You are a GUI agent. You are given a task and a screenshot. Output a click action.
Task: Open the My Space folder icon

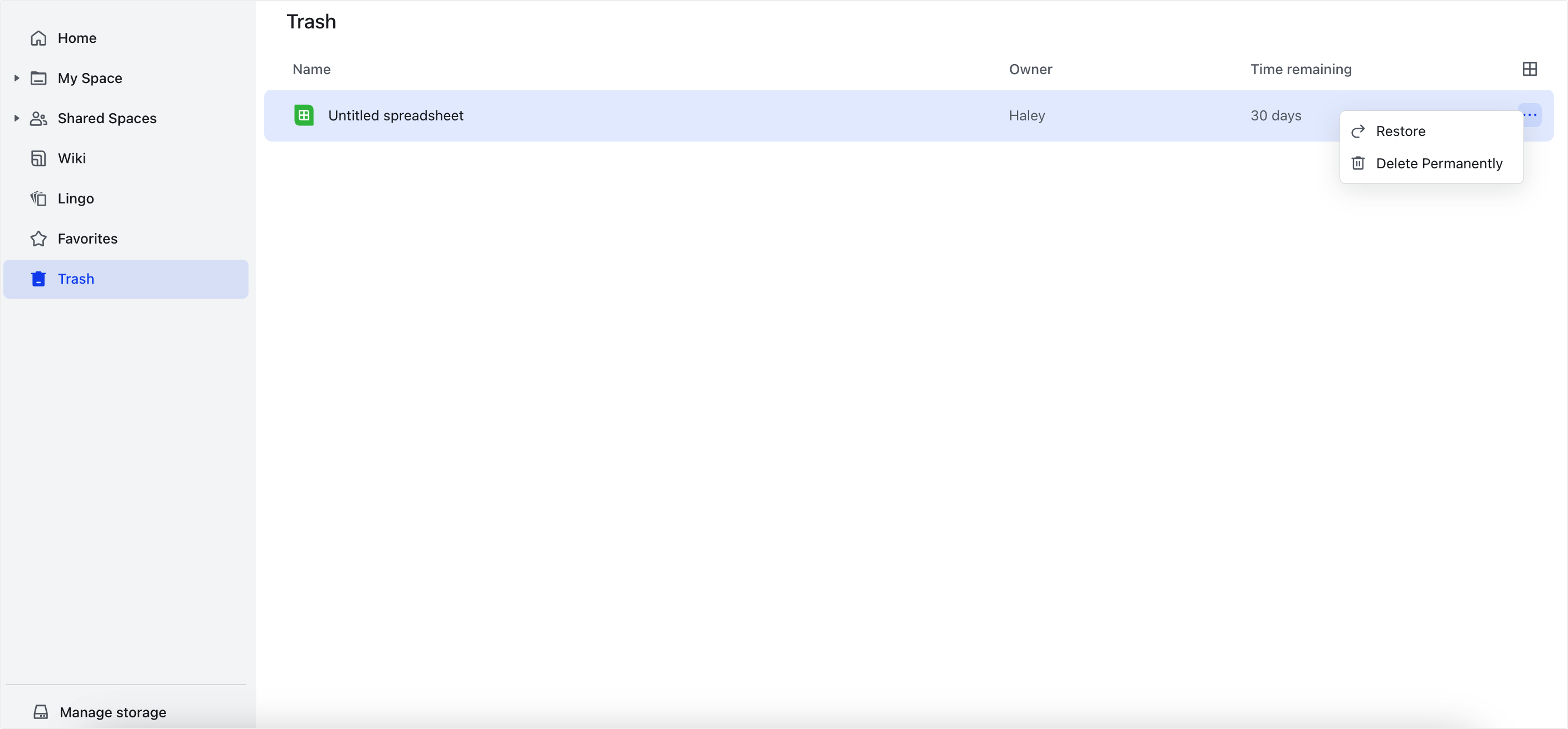(x=38, y=77)
